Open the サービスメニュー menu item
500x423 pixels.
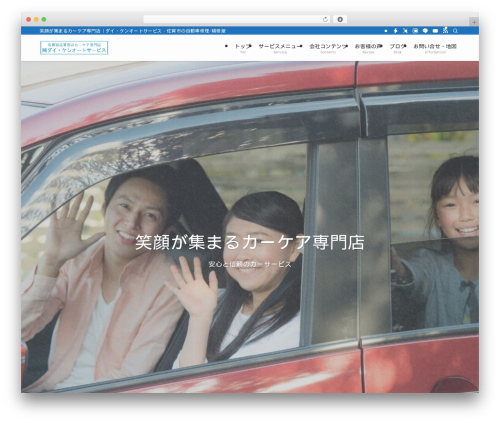point(280,48)
